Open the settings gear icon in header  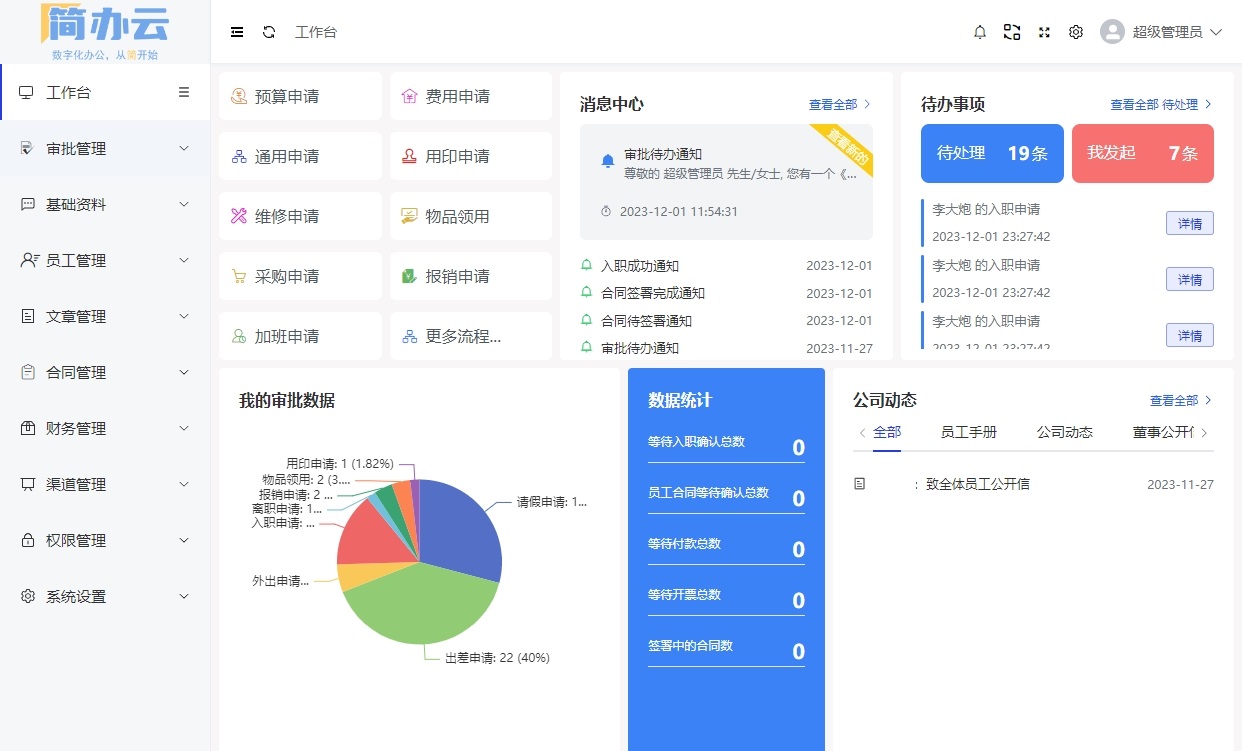pos(1076,32)
